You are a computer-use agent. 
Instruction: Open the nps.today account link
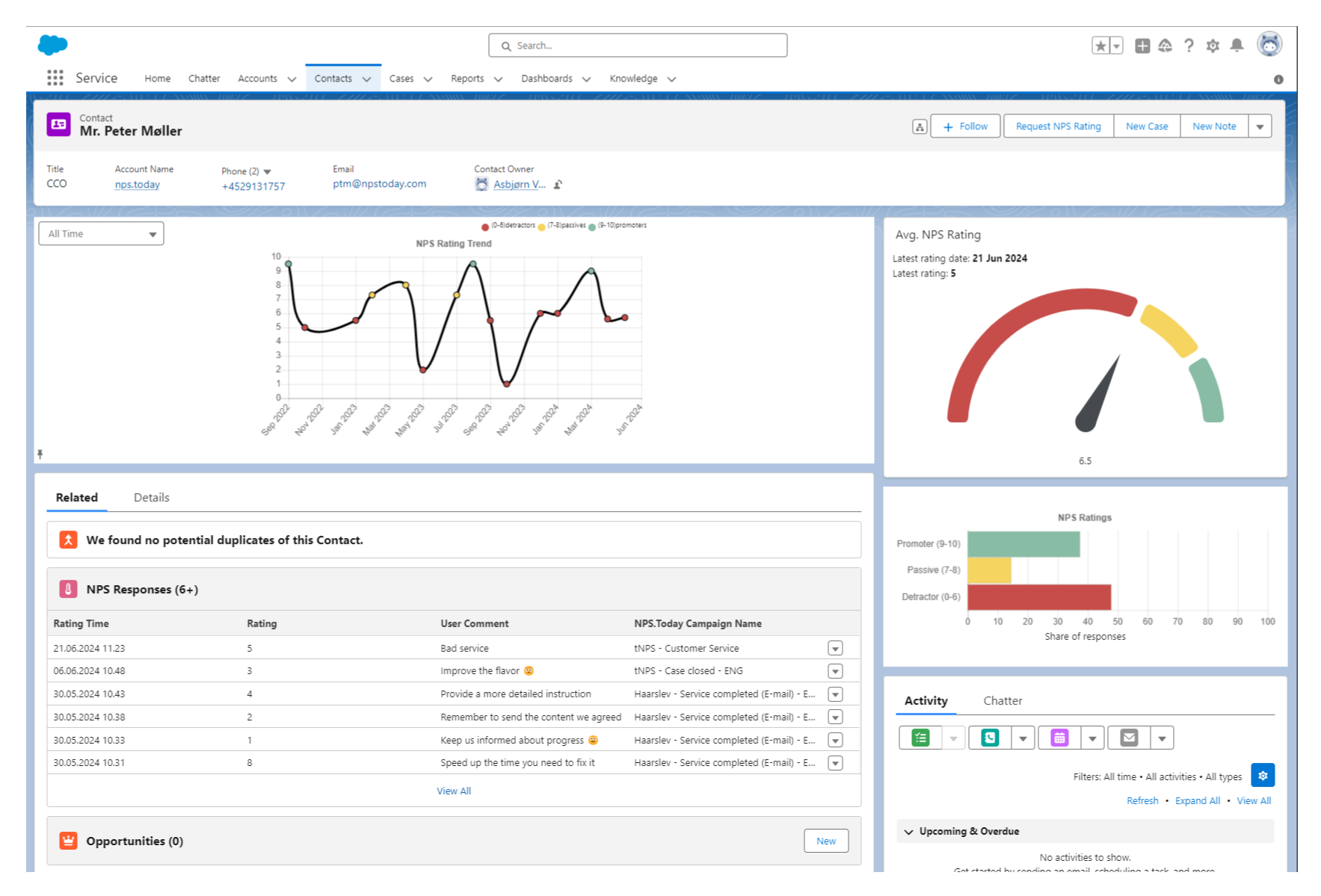point(137,185)
